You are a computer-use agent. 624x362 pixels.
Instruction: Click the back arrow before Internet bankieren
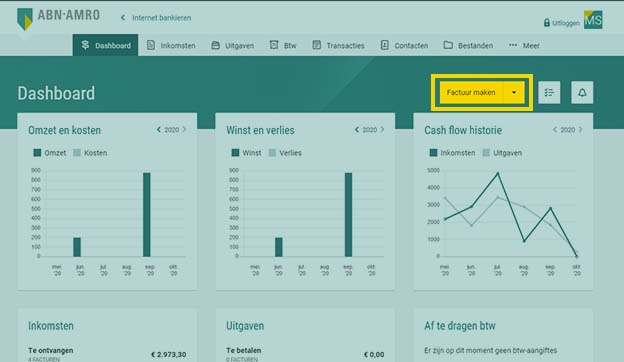(123, 18)
